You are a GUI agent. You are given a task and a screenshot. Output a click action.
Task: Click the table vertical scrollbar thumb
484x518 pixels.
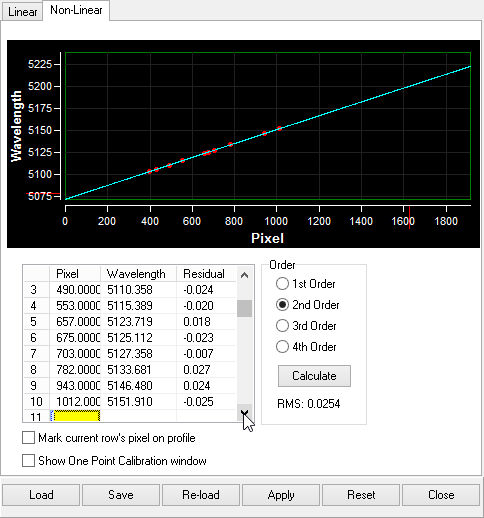click(x=244, y=308)
